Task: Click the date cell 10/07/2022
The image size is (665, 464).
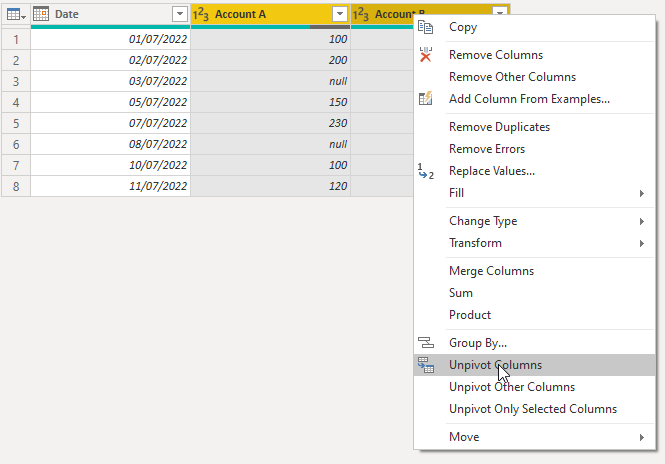Action: 110,165
